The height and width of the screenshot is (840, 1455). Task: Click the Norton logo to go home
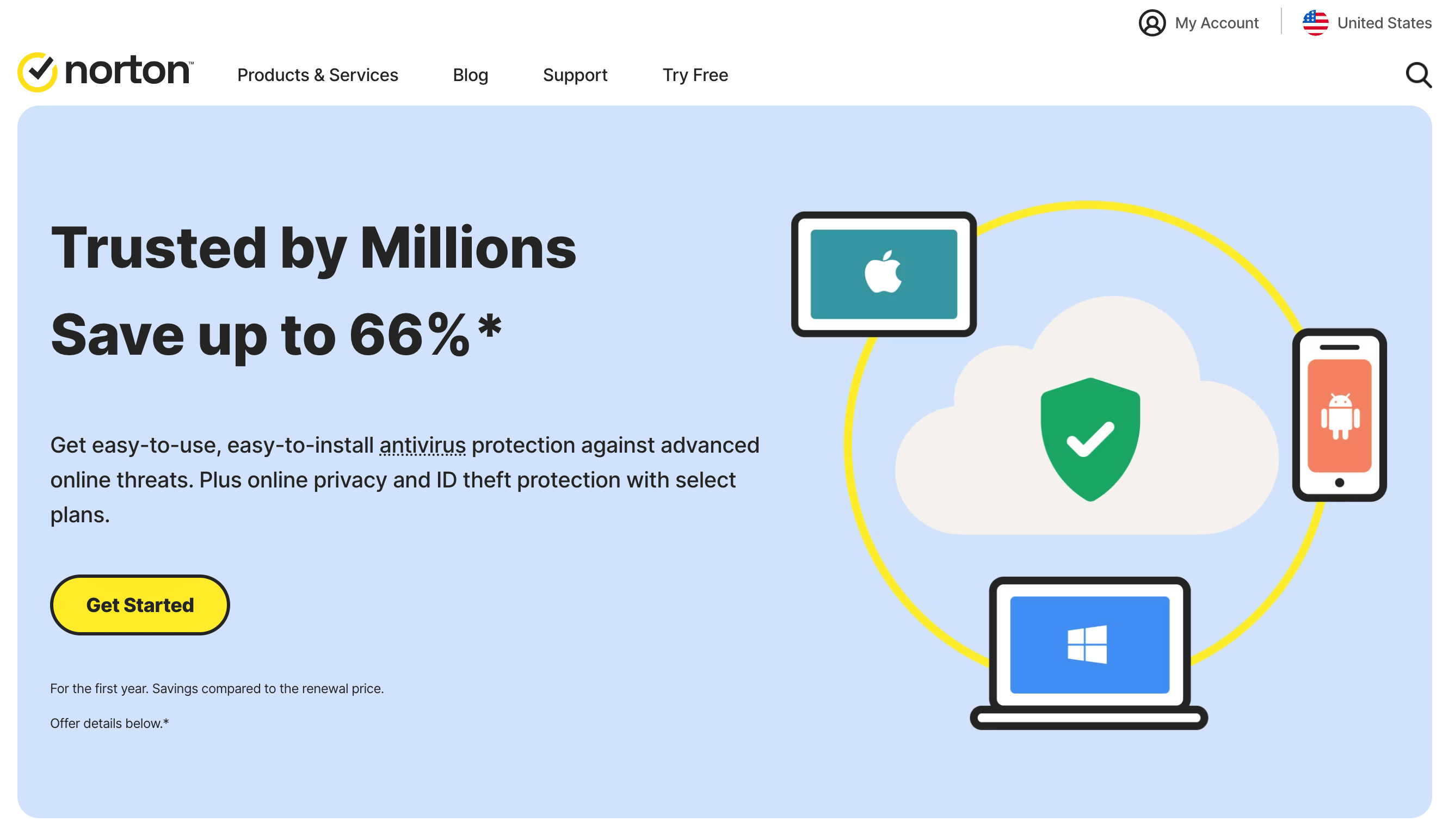[x=106, y=72]
